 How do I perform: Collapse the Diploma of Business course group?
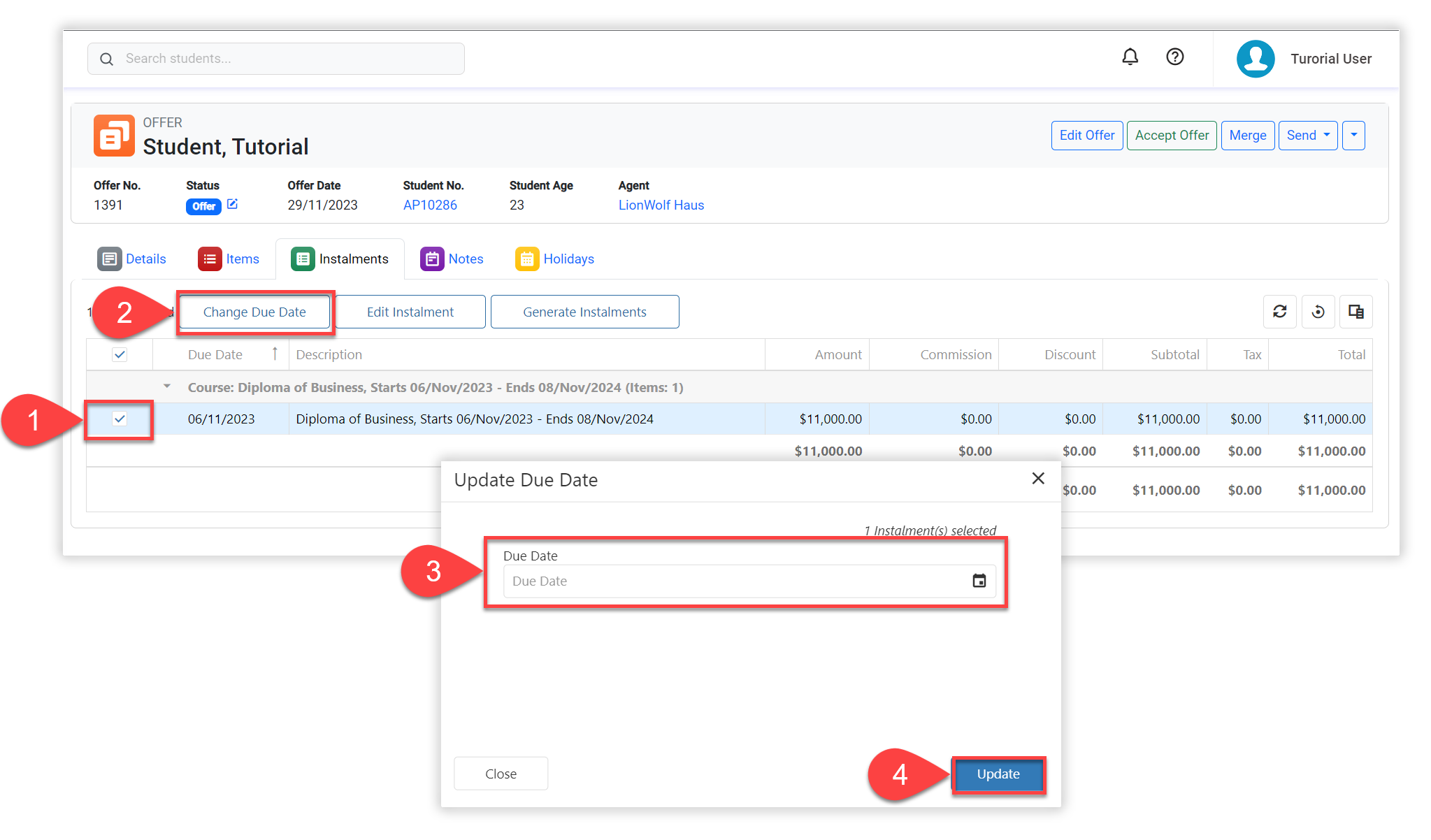(x=166, y=386)
